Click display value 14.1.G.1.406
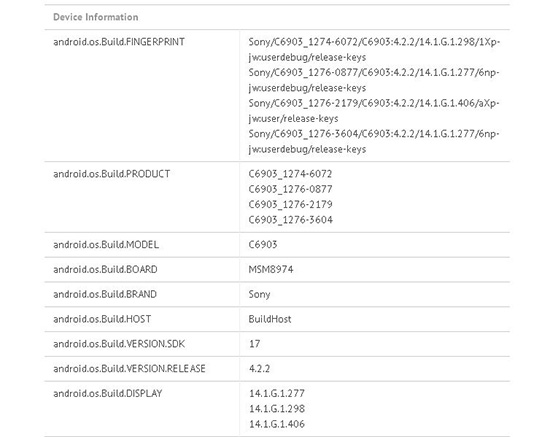 point(277,424)
